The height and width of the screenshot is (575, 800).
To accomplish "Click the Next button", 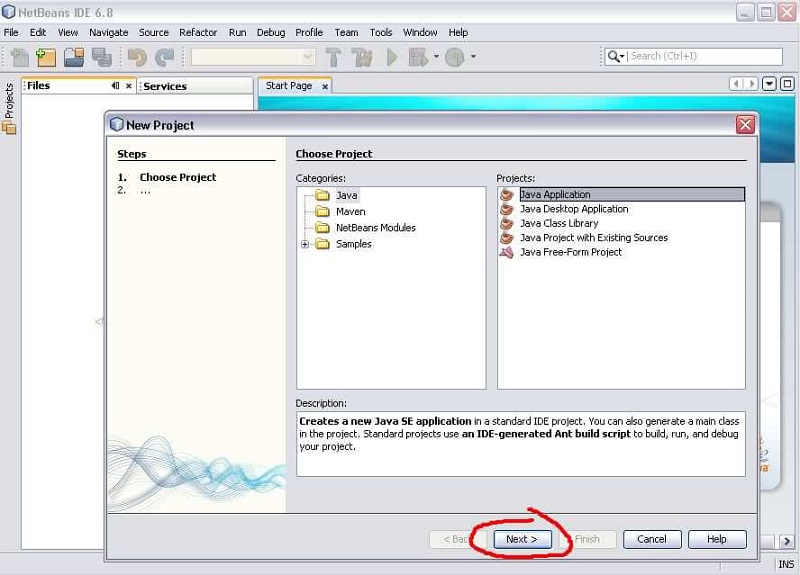I will coord(522,539).
